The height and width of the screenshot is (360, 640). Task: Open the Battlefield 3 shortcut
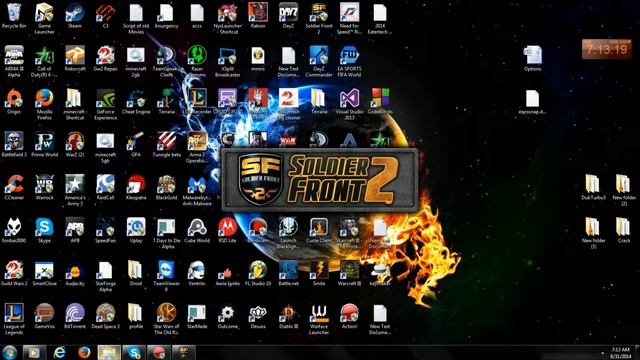coord(14,145)
